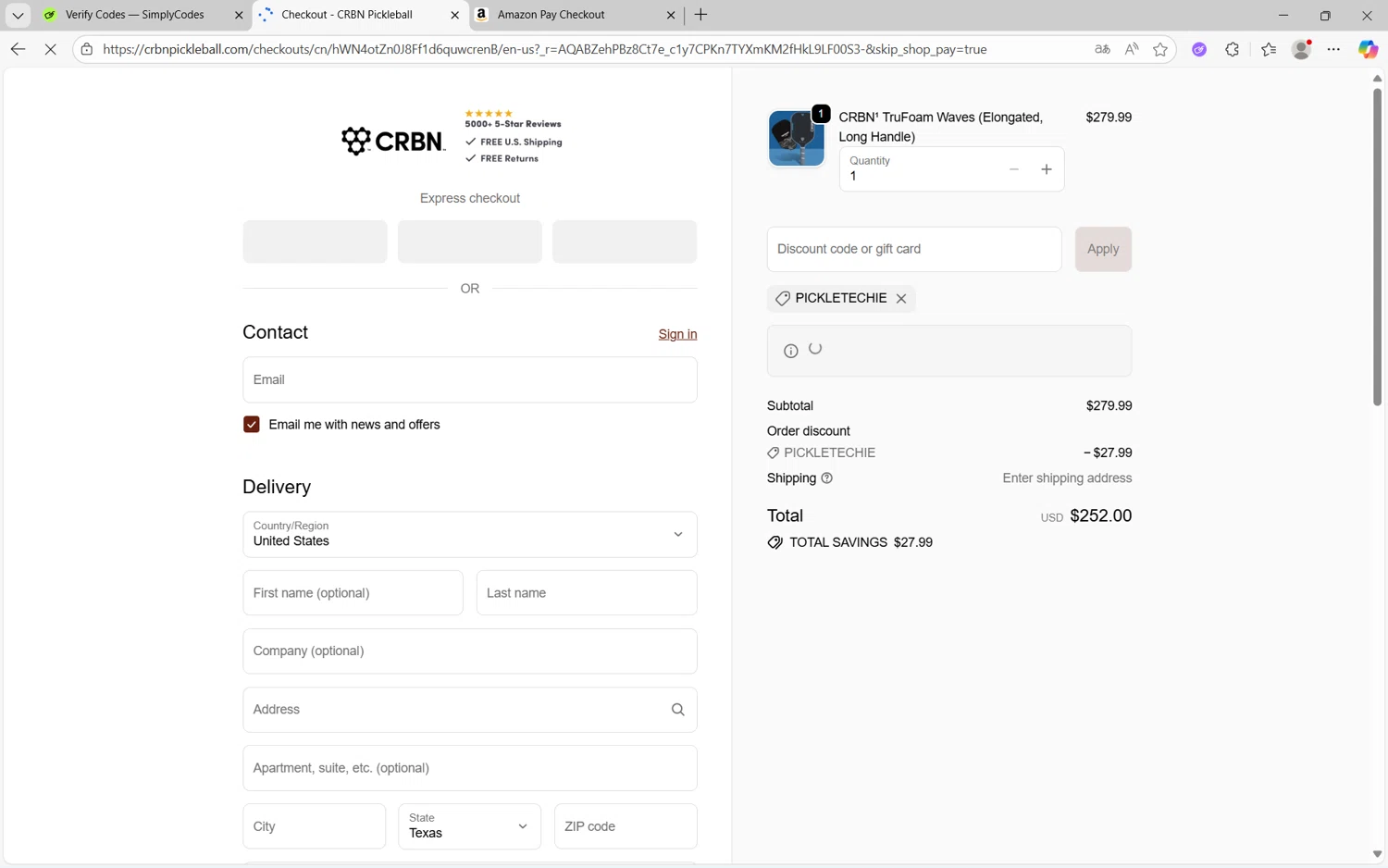This screenshot has height=868, width=1388.
Task: Open read aloud icon in address bar
Action: (1132, 49)
